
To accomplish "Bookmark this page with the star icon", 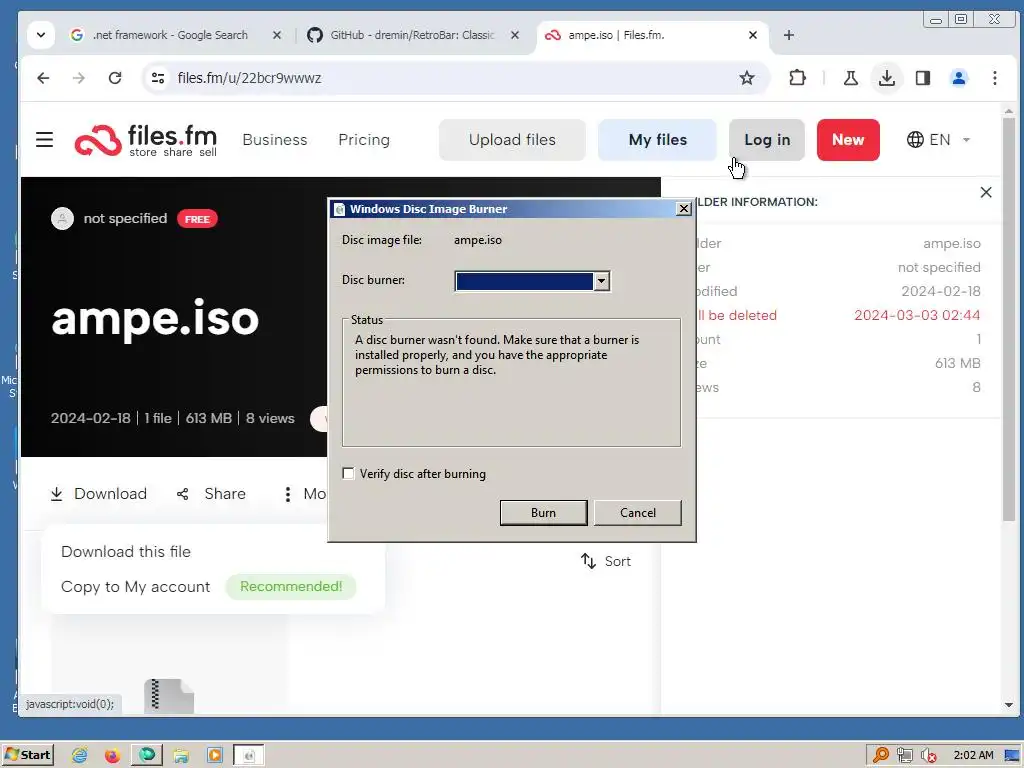I will tap(746, 78).
